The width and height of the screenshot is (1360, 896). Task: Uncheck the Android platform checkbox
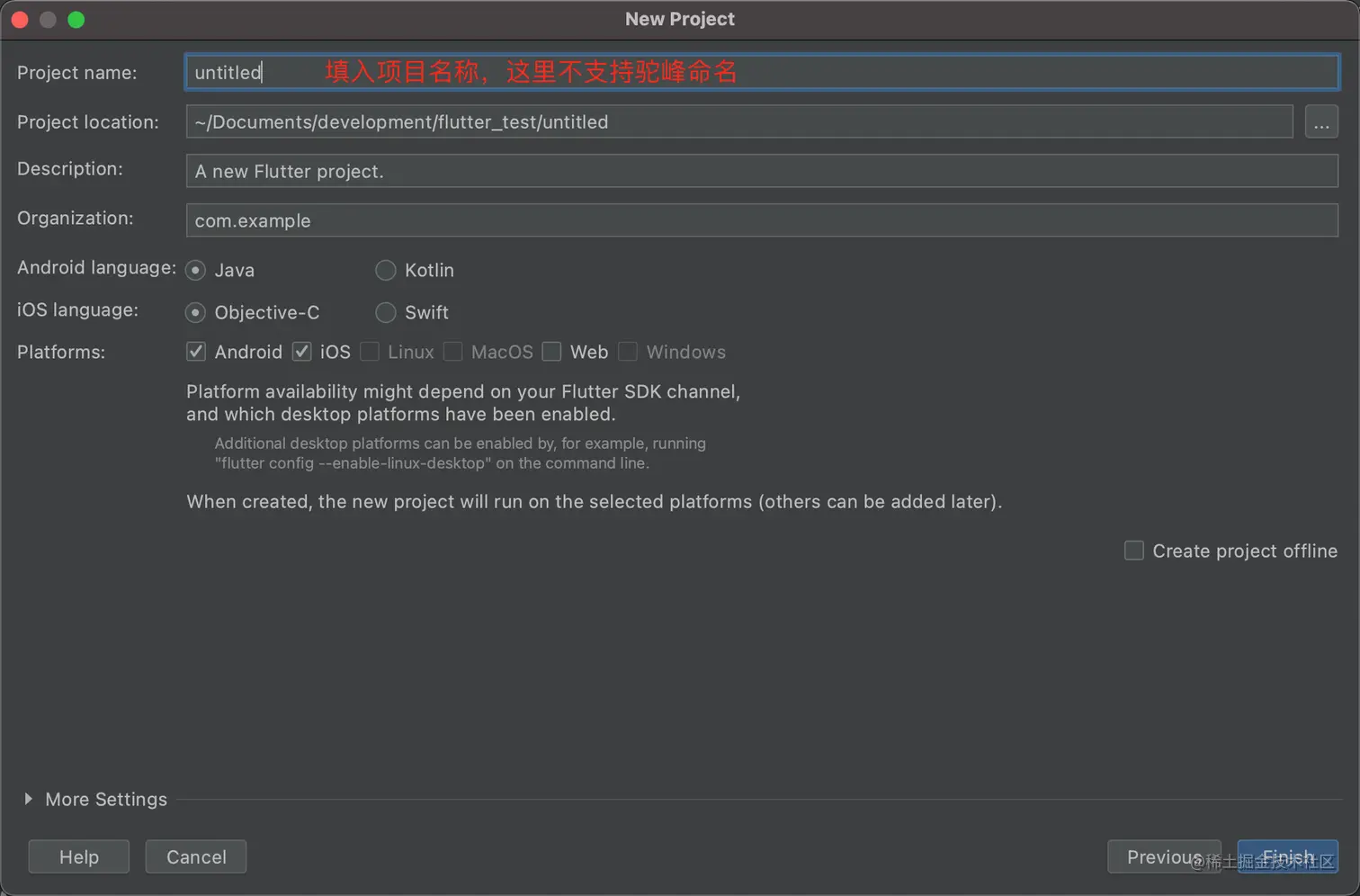pyautogui.click(x=196, y=352)
